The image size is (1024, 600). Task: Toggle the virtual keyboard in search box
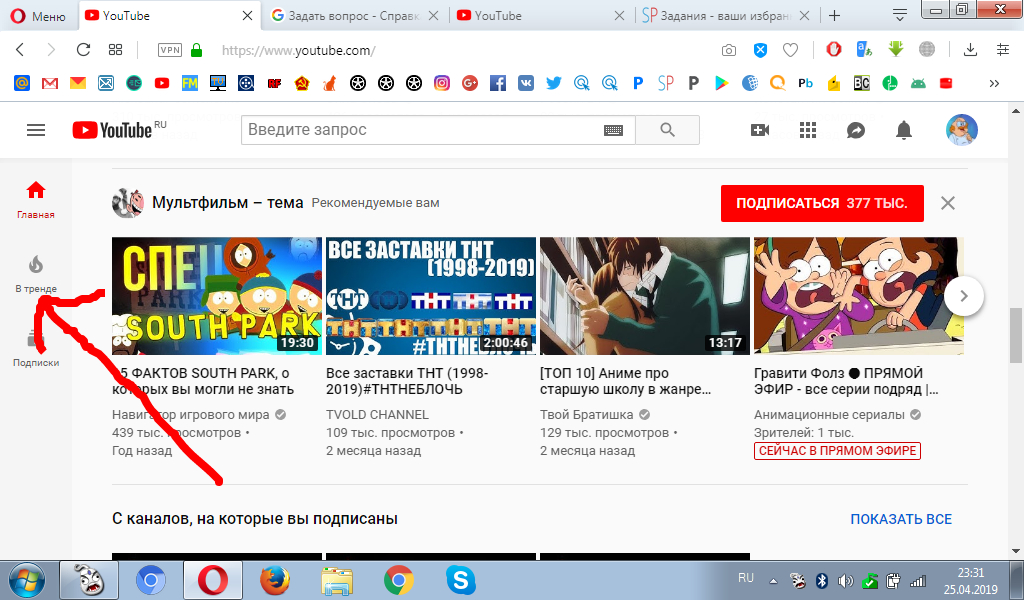coord(613,130)
